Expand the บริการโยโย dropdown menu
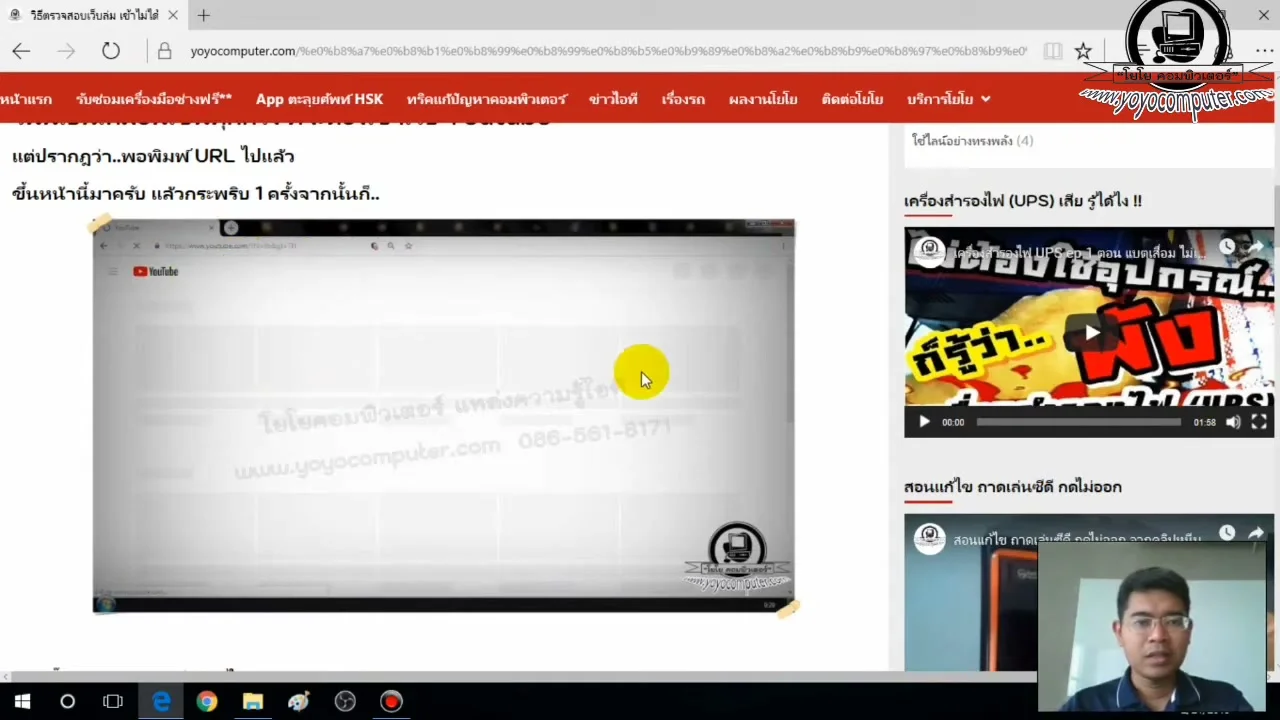This screenshot has height=720, width=1280. (x=948, y=99)
